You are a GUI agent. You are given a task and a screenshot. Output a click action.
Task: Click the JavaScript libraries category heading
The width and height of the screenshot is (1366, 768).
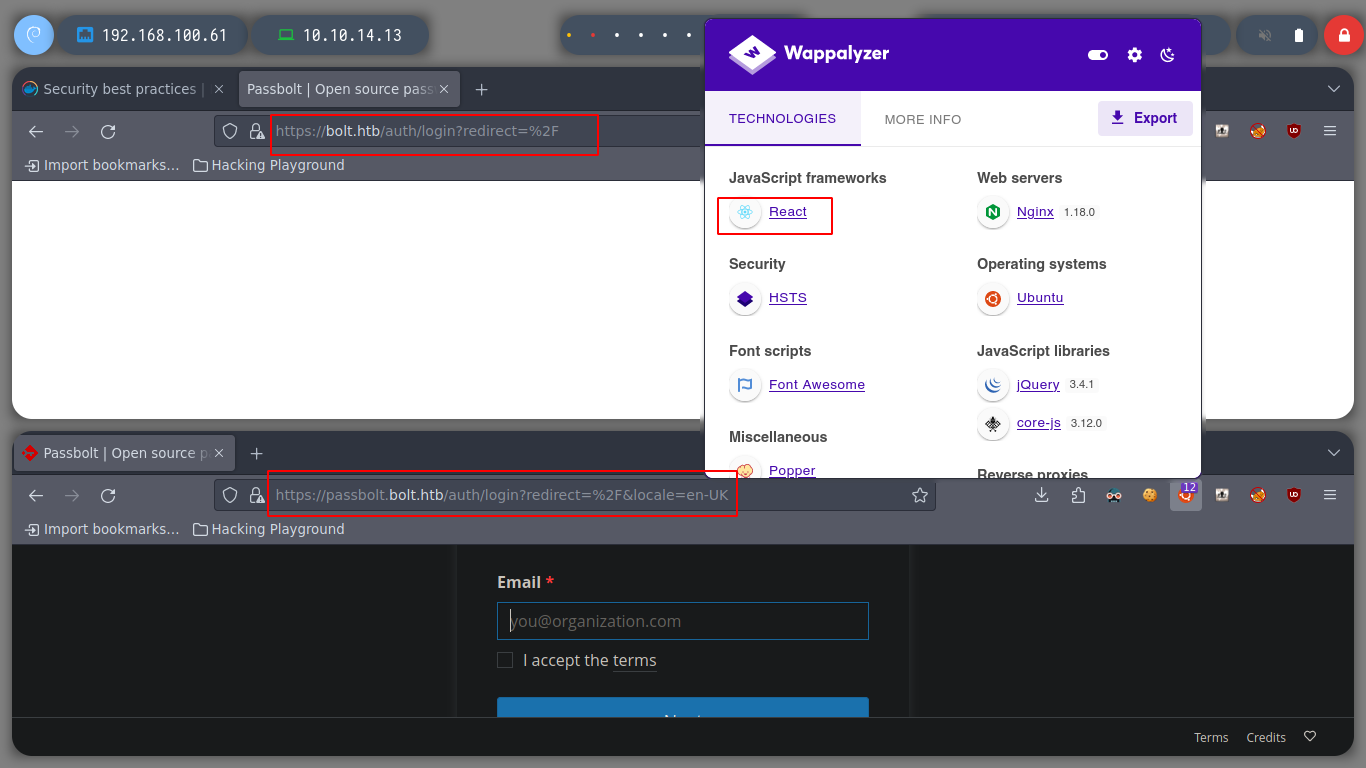tap(1043, 351)
